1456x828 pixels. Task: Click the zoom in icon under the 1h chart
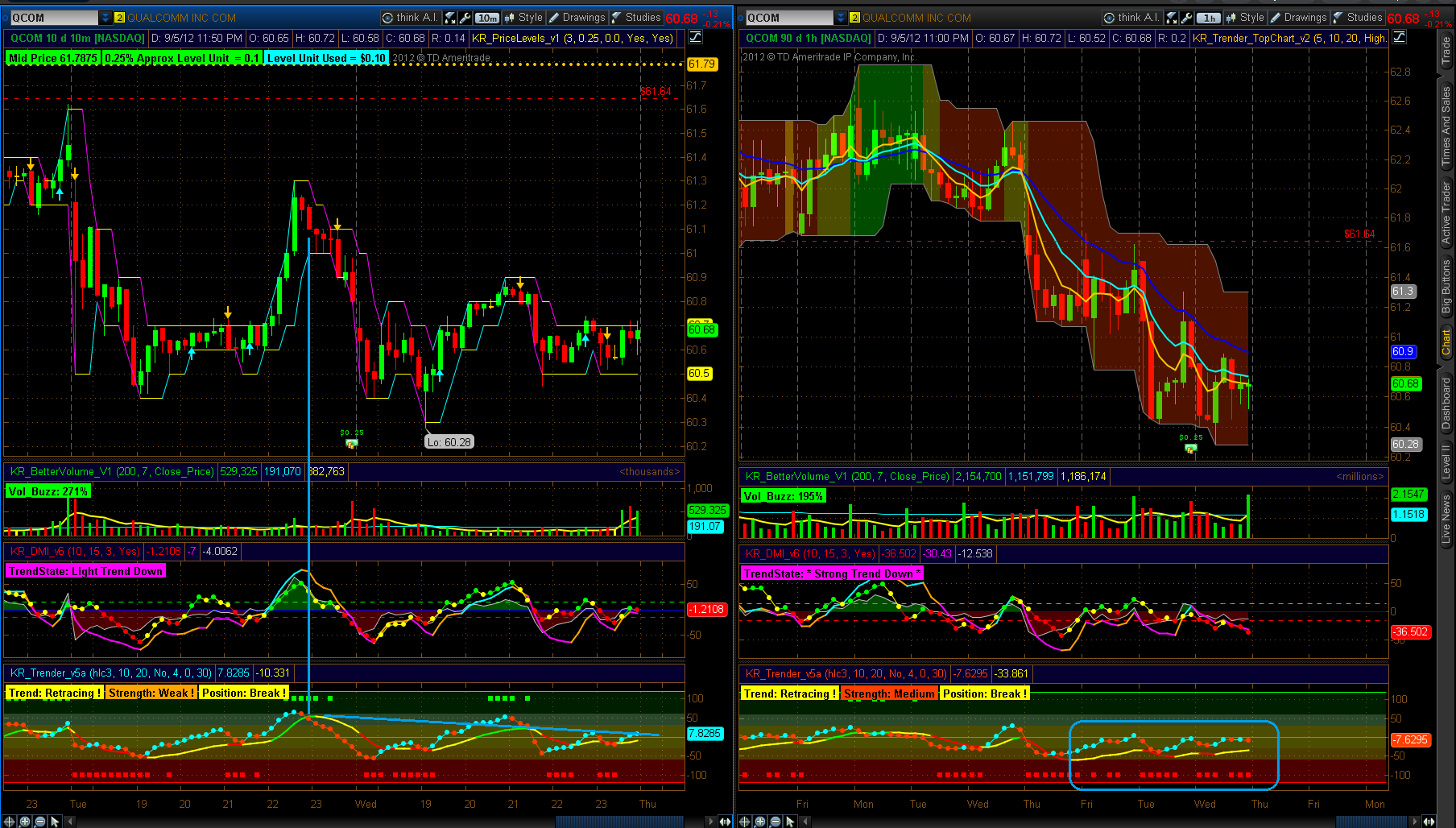point(760,822)
